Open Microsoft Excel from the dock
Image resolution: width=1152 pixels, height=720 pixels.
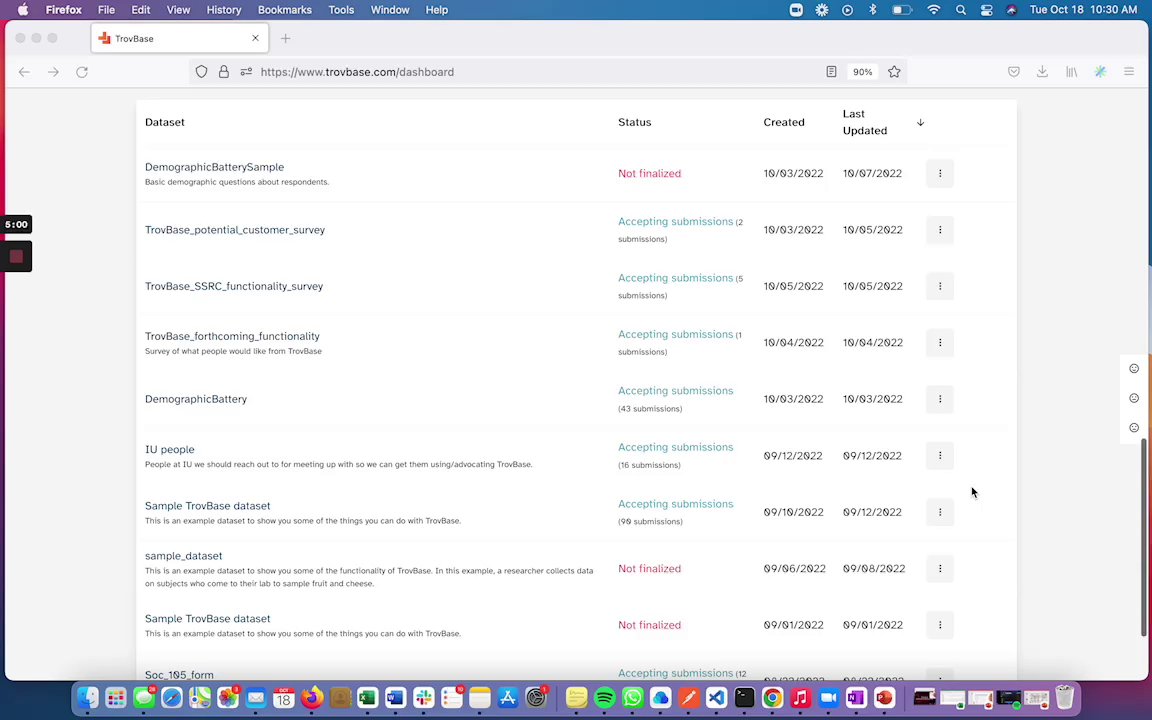tap(367, 697)
